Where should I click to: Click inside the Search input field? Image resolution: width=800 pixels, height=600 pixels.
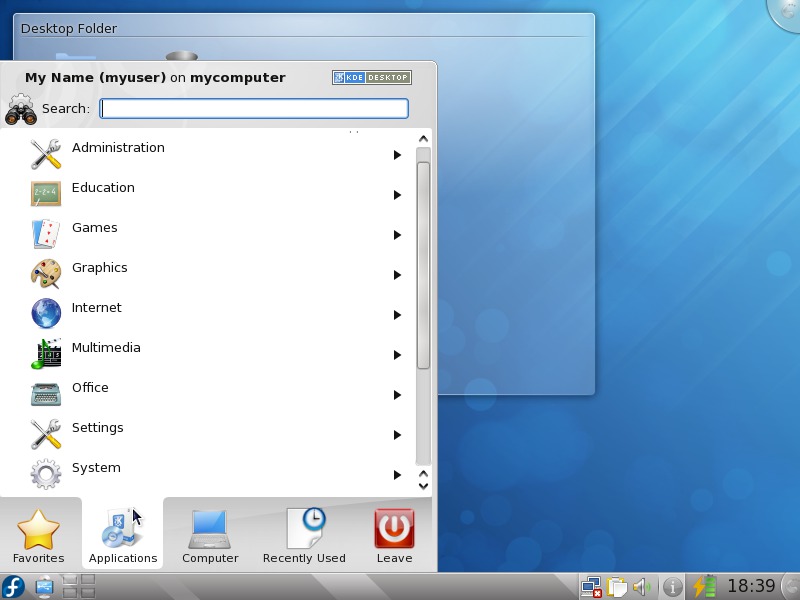pyautogui.click(x=254, y=109)
